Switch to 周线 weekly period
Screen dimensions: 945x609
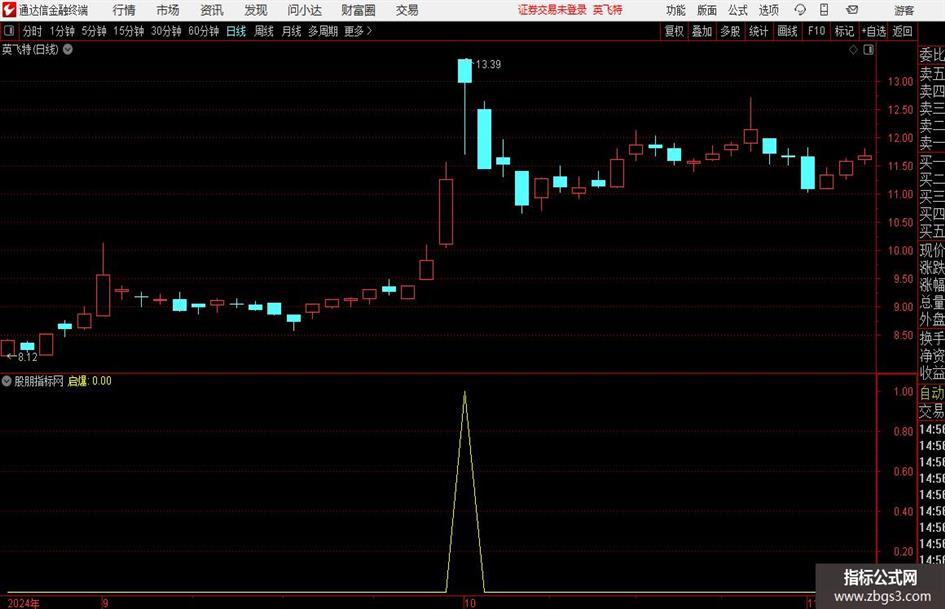tap(264, 31)
